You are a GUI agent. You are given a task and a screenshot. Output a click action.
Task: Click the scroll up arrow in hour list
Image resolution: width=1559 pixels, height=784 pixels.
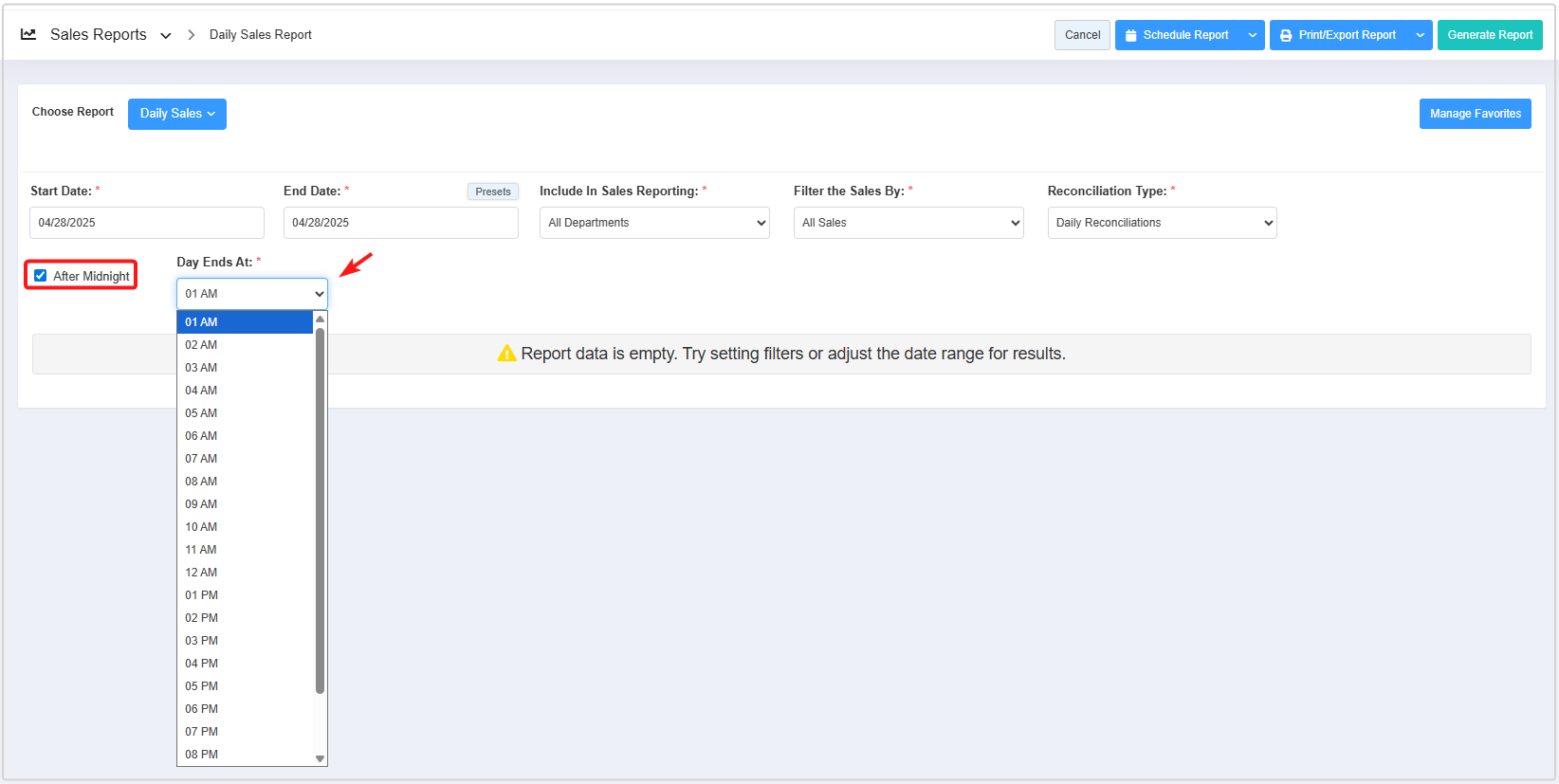click(320, 319)
